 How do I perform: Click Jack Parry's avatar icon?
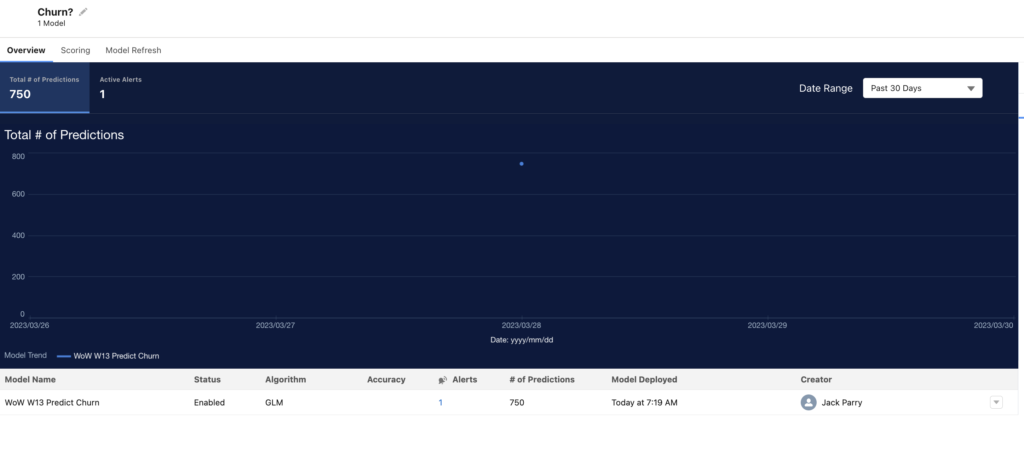(808, 403)
